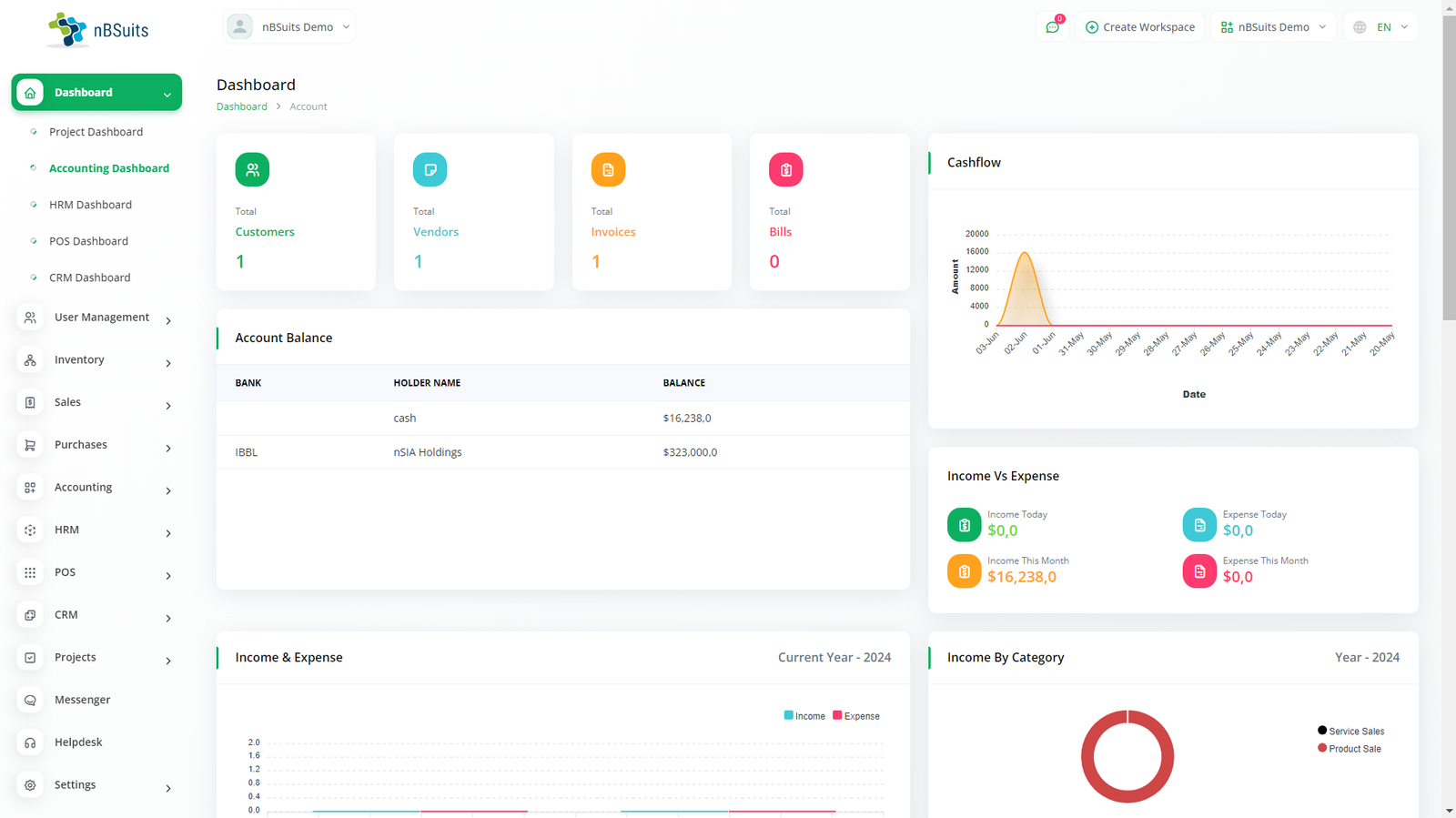This screenshot has width=1456, height=818.
Task: Click the Expense Today teal icon
Action: point(1199,525)
